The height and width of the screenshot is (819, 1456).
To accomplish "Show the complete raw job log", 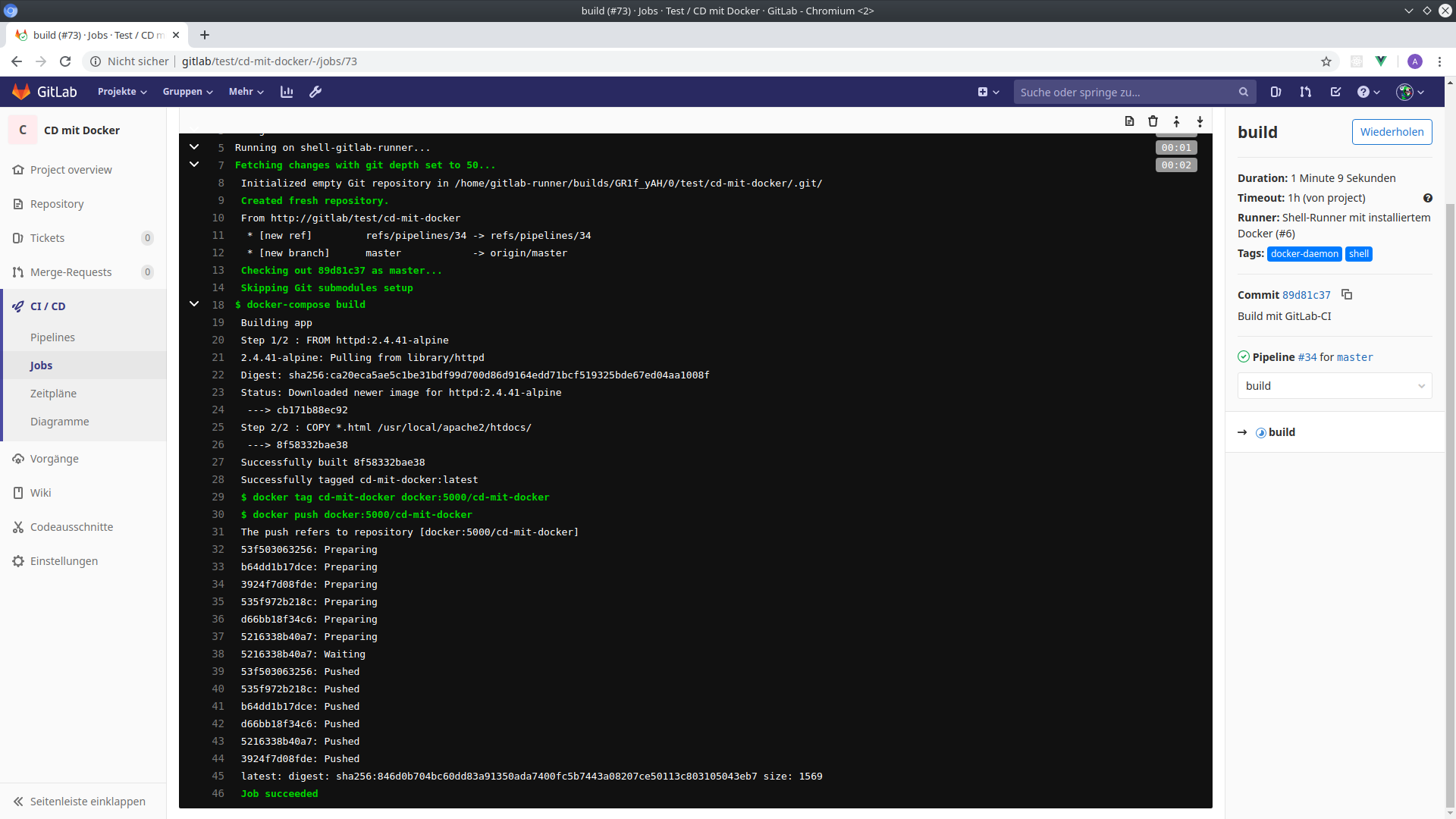I will coord(1129,121).
